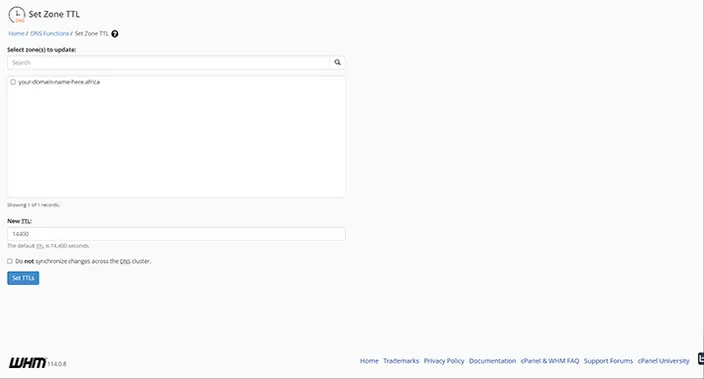704x379 pixels.
Task: Open cPanel & WHM FAQ link
Action: click(550, 361)
